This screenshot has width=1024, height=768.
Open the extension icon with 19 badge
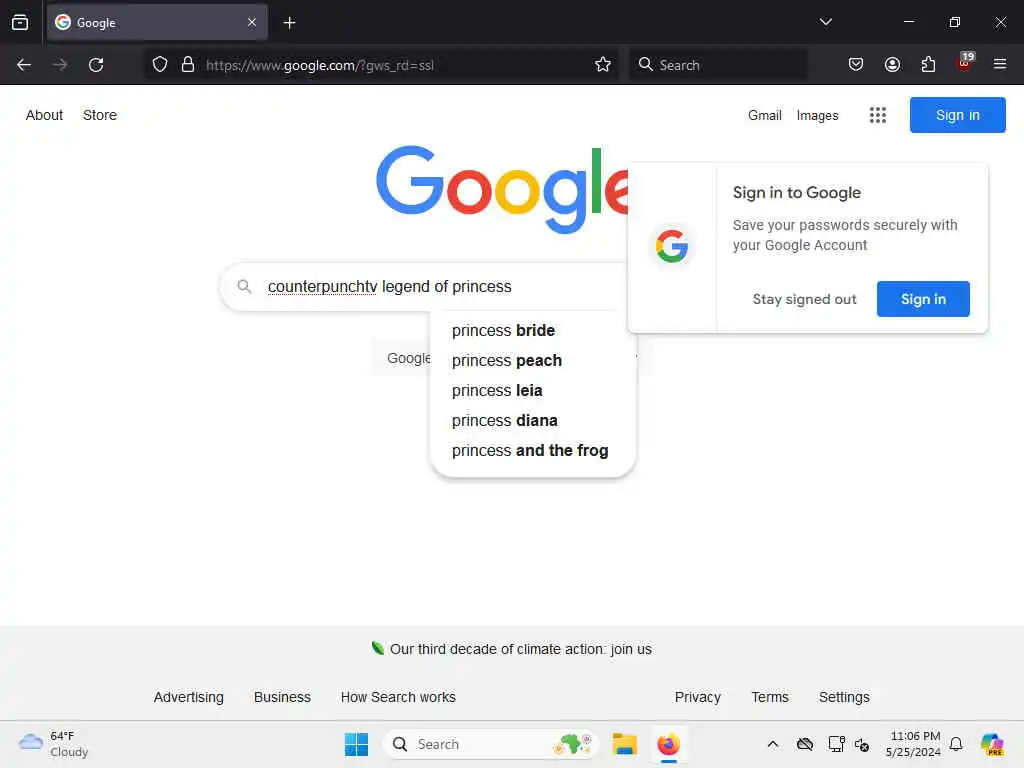click(965, 63)
